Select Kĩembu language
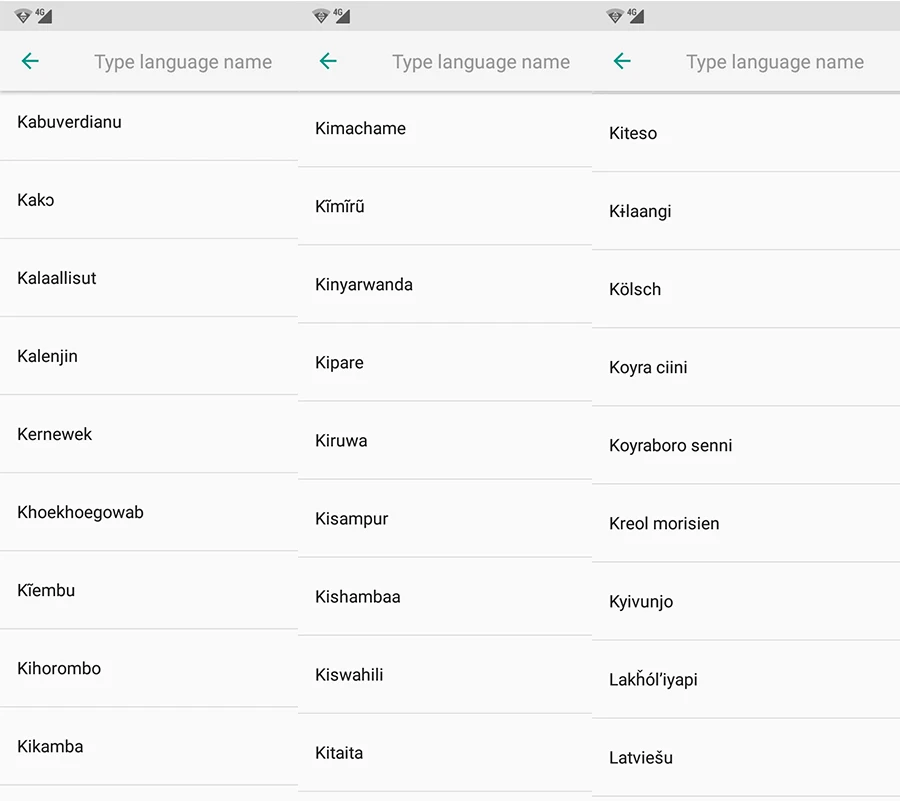Image resolution: width=900 pixels, height=801 pixels. [x=149, y=590]
